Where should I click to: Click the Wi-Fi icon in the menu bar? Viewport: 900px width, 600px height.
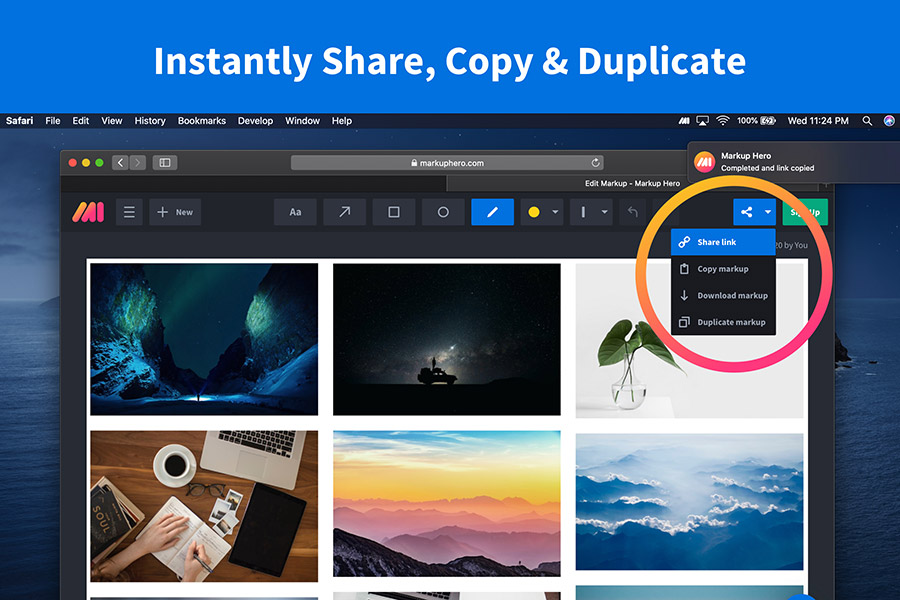pos(723,121)
